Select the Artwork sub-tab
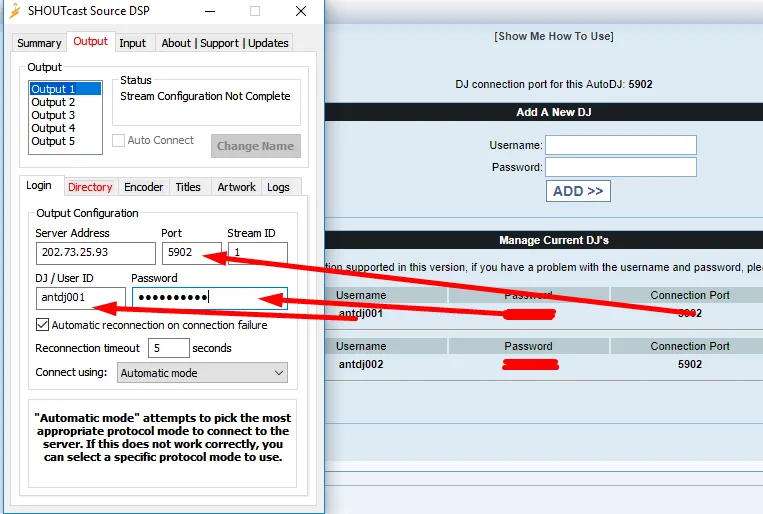 pyautogui.click(x=237, y=187)
